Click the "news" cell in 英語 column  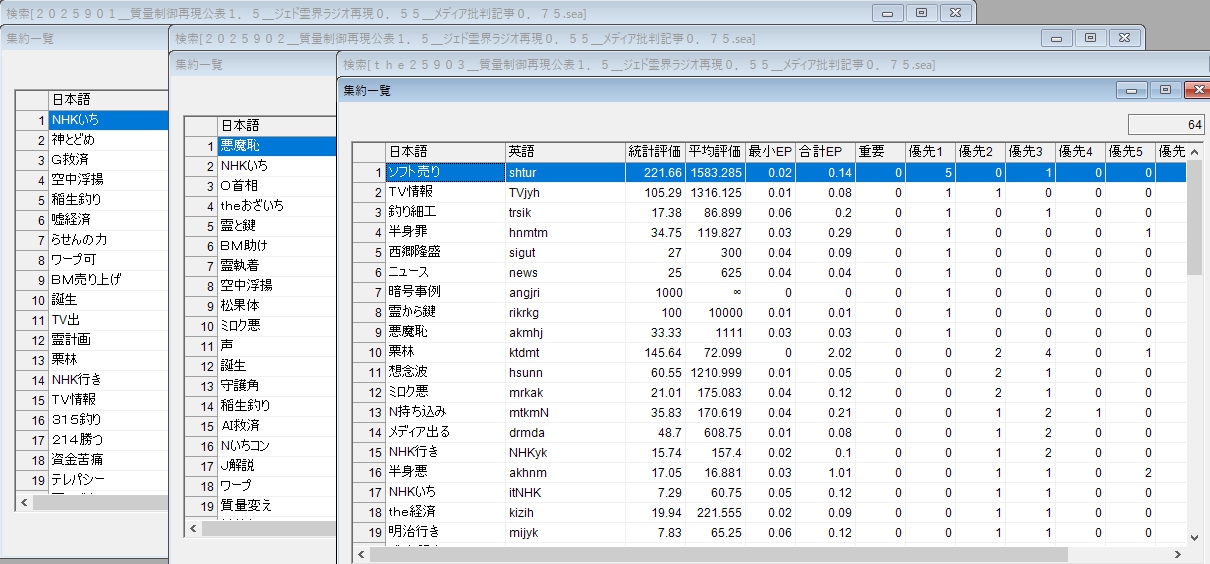564,272
